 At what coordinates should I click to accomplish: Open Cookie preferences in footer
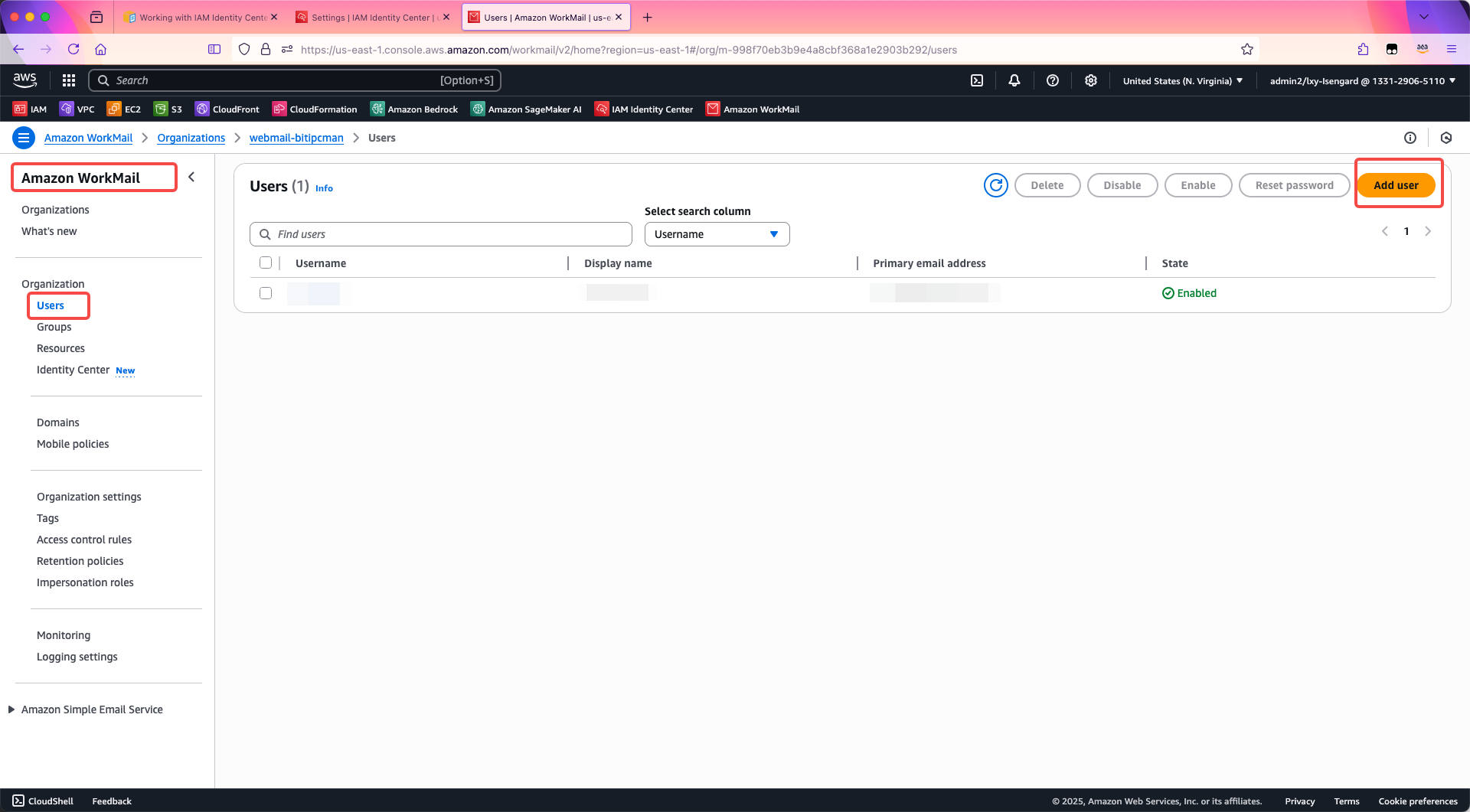tap(1418, 801)
